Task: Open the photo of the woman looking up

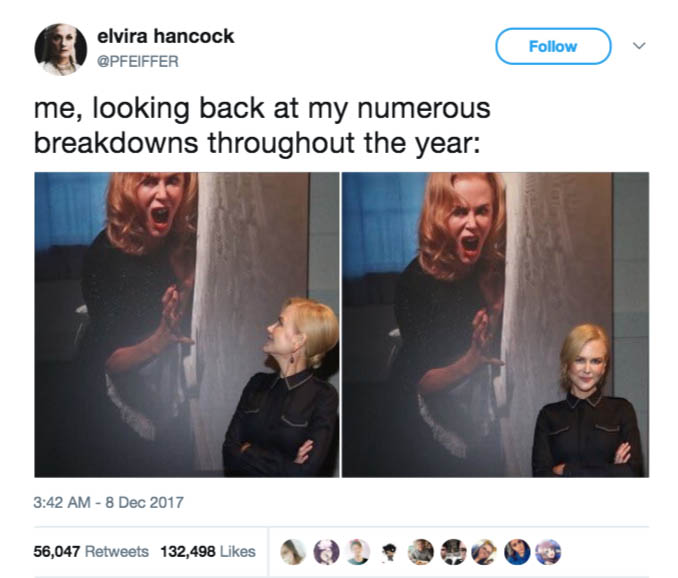Action: tap(187, 325)
